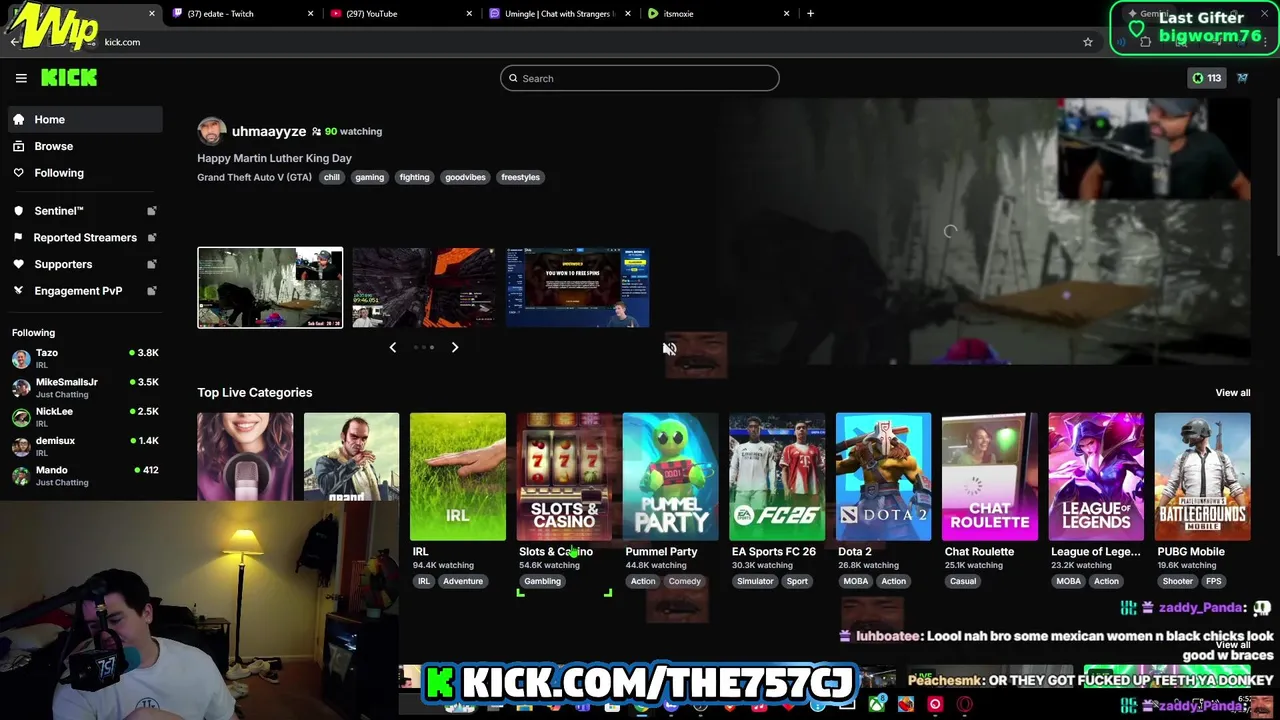The image size is (1280, 720).
Task: Open the Pummel Party category card
Action: [x=670, y=477]
